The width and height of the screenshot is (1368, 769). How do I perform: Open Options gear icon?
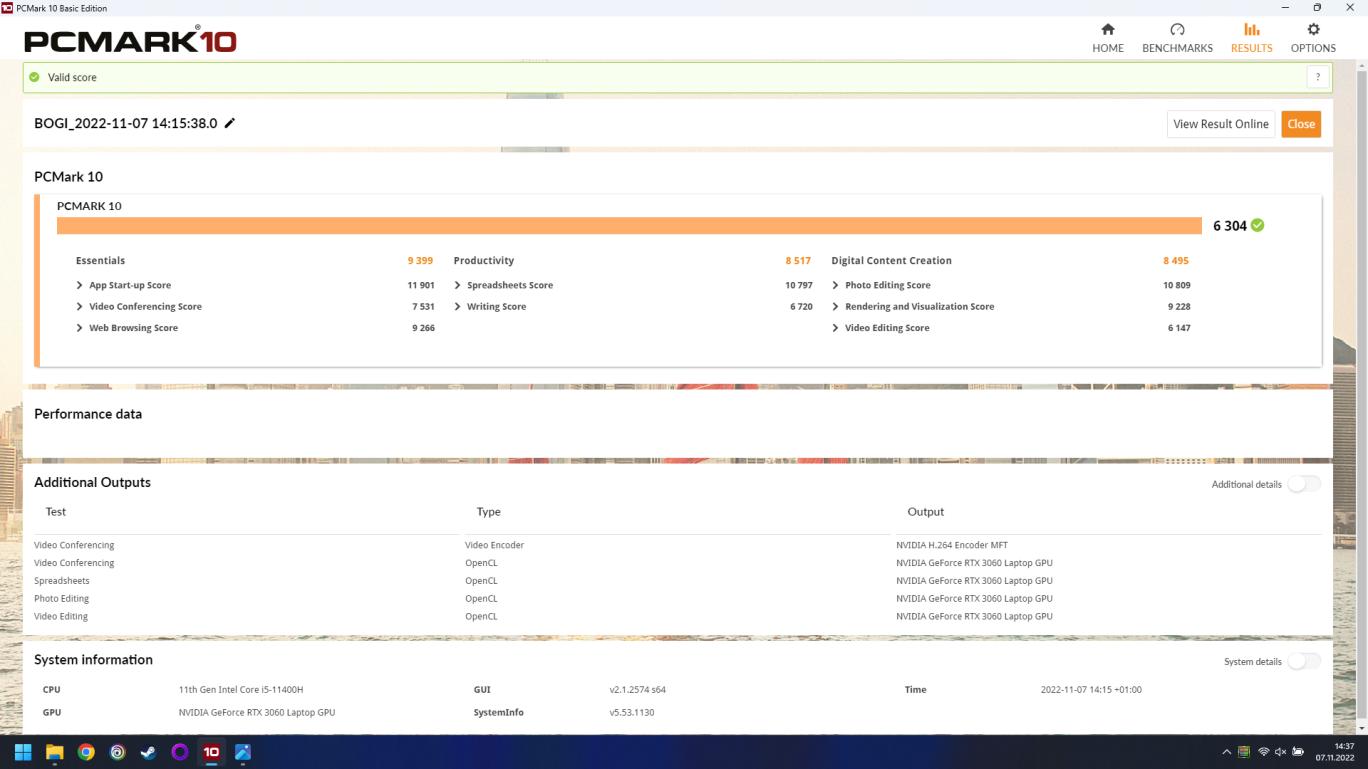pos(1313,30)
